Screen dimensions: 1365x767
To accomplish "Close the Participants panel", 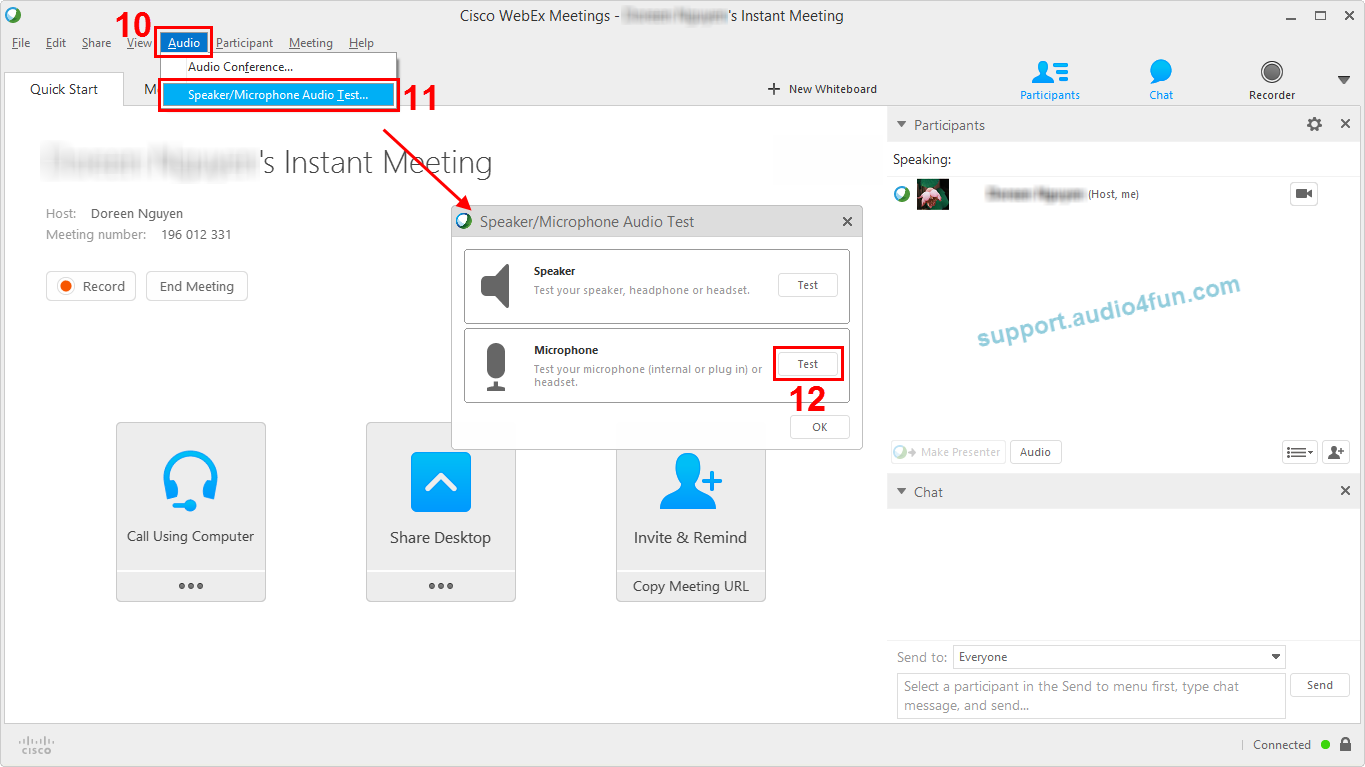I will [x=1345, y=124].
